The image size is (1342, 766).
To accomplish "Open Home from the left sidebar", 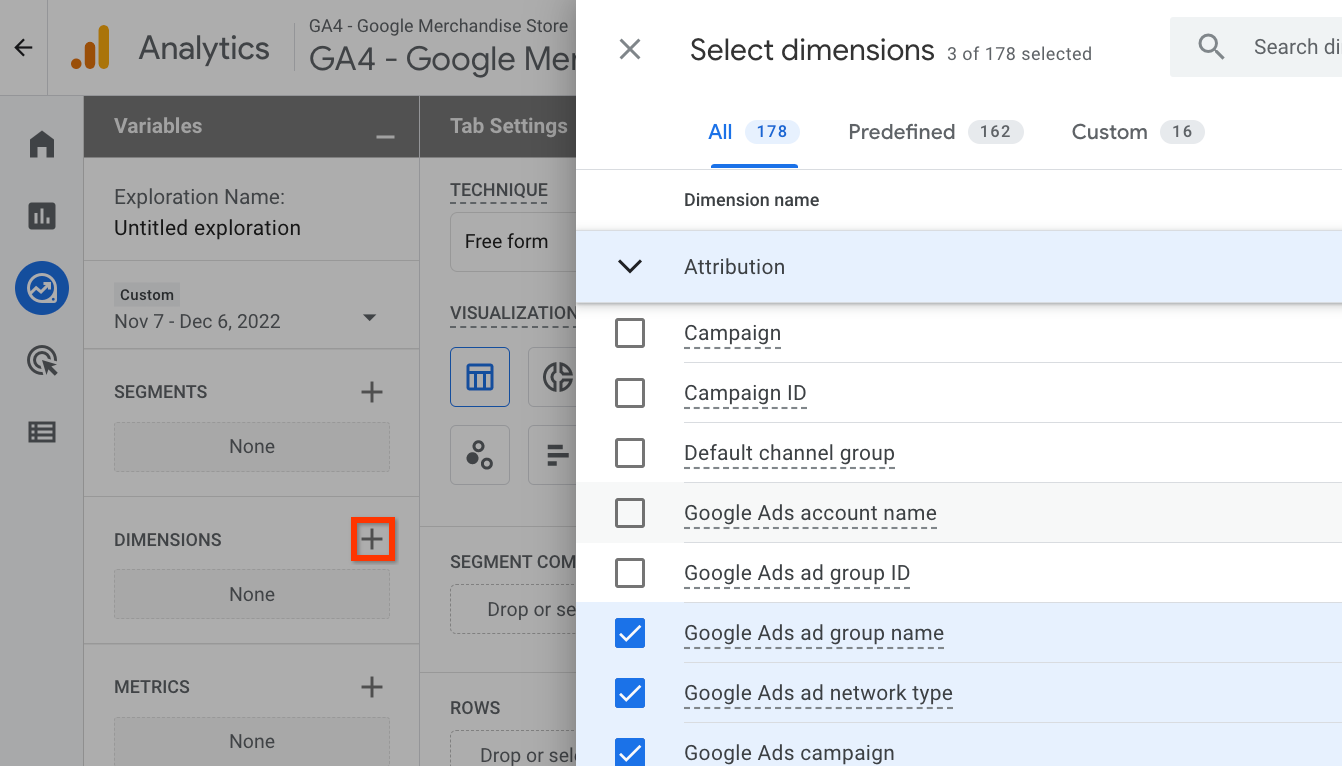I will 42,145.
